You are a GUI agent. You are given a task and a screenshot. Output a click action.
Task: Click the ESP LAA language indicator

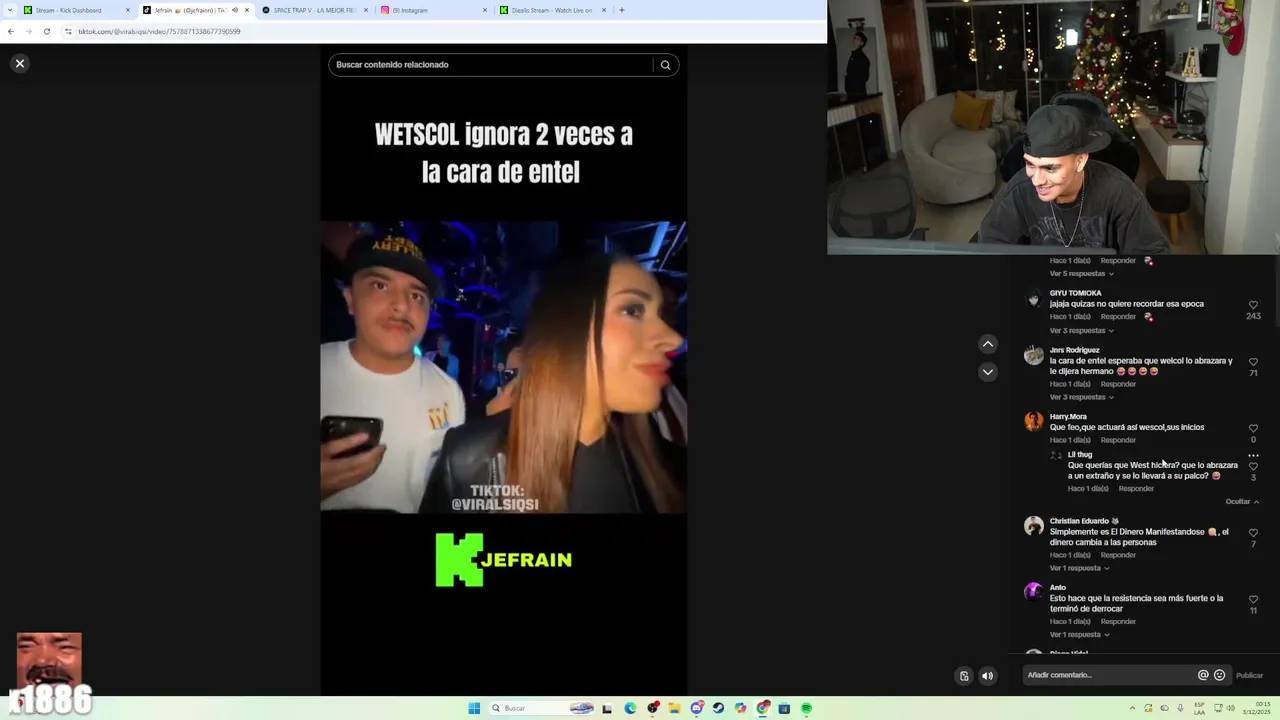1201,708
